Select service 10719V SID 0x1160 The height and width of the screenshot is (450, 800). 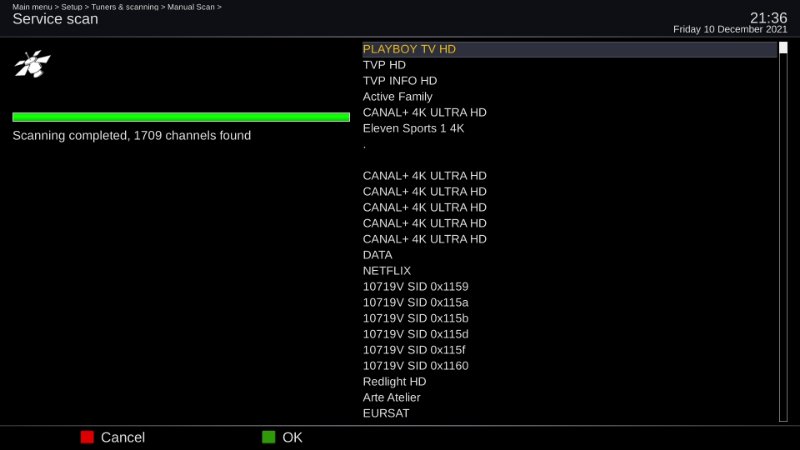(569, 365)
